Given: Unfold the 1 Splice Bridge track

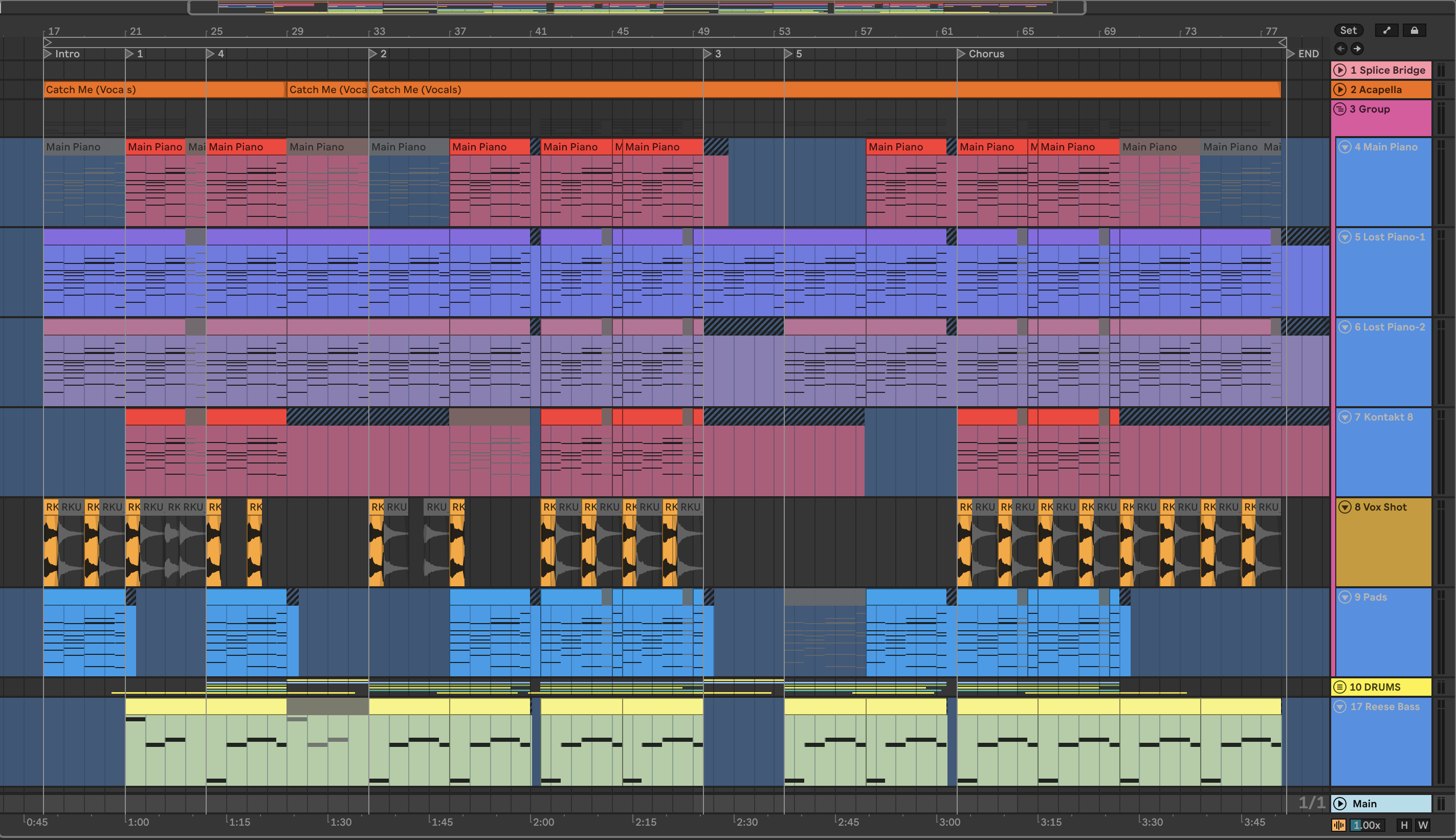Looking at the screenshot, I should point(1340,71).
